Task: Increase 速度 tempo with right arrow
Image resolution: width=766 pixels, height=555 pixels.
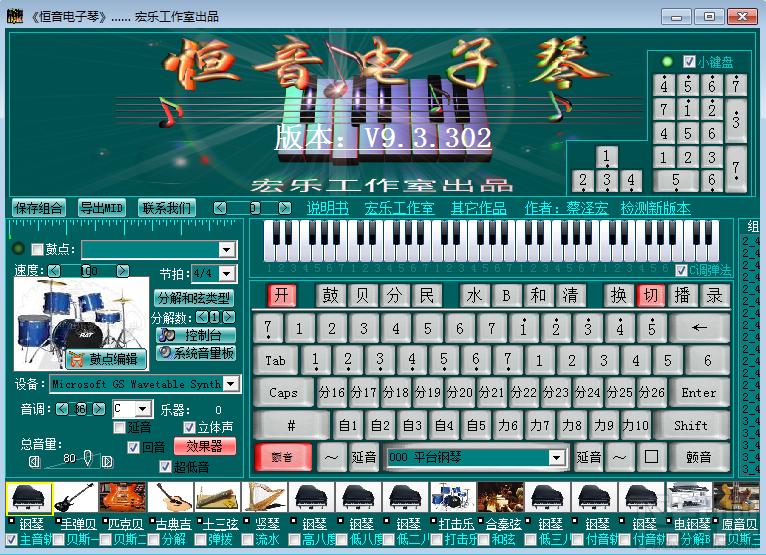Action: click(x=123, y=271)
